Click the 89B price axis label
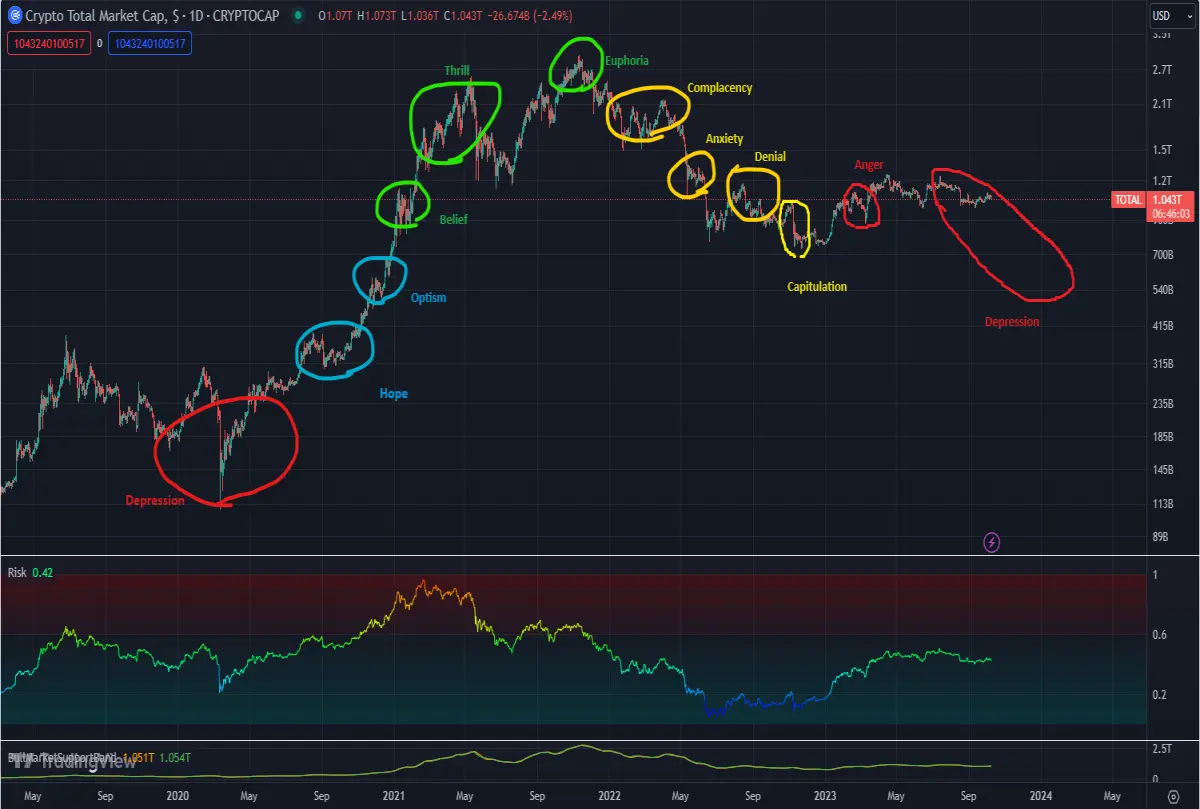Screen dimensions: 1200x809 (x=1161, y=538)
